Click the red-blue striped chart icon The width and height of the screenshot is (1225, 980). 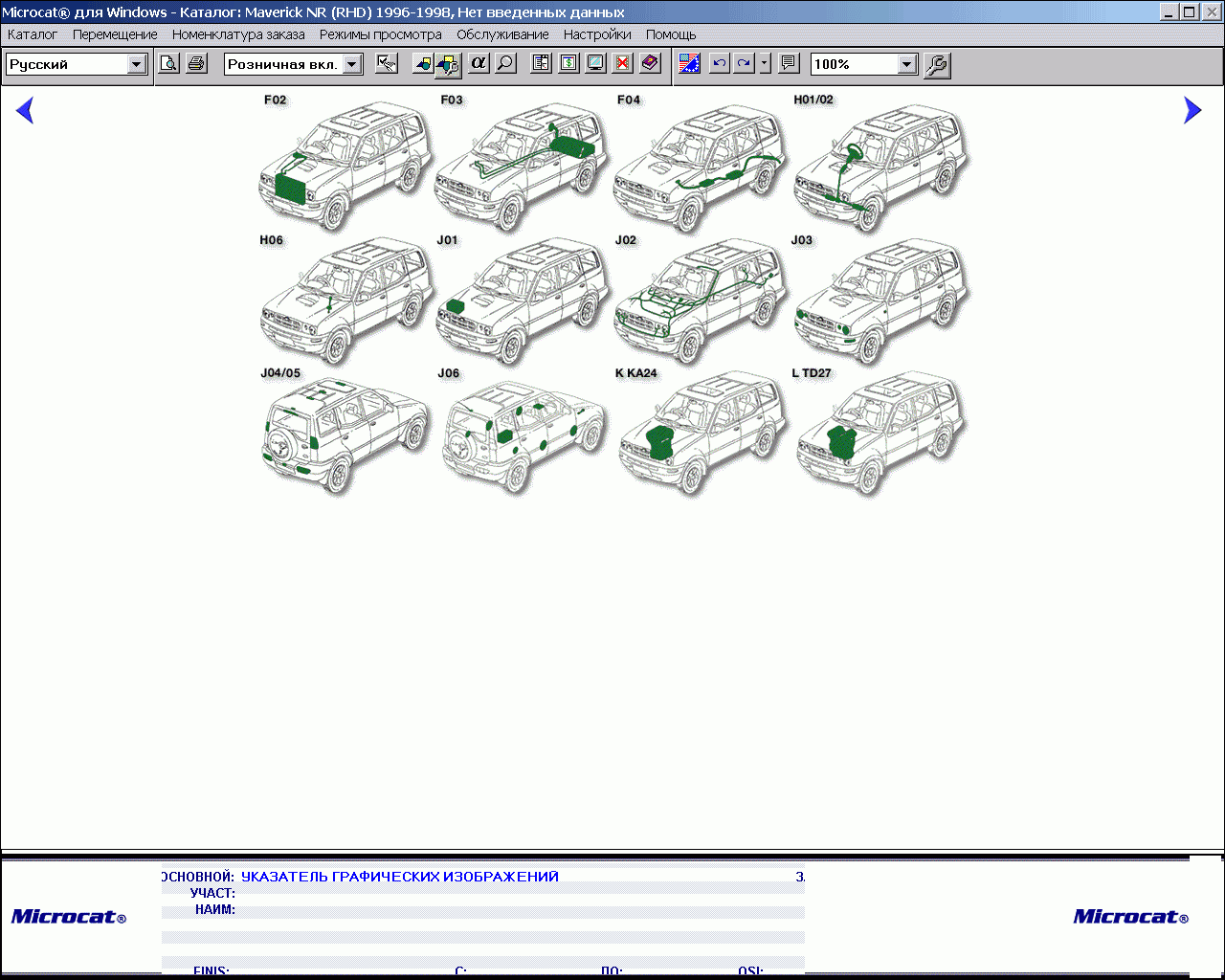[689, 64]
